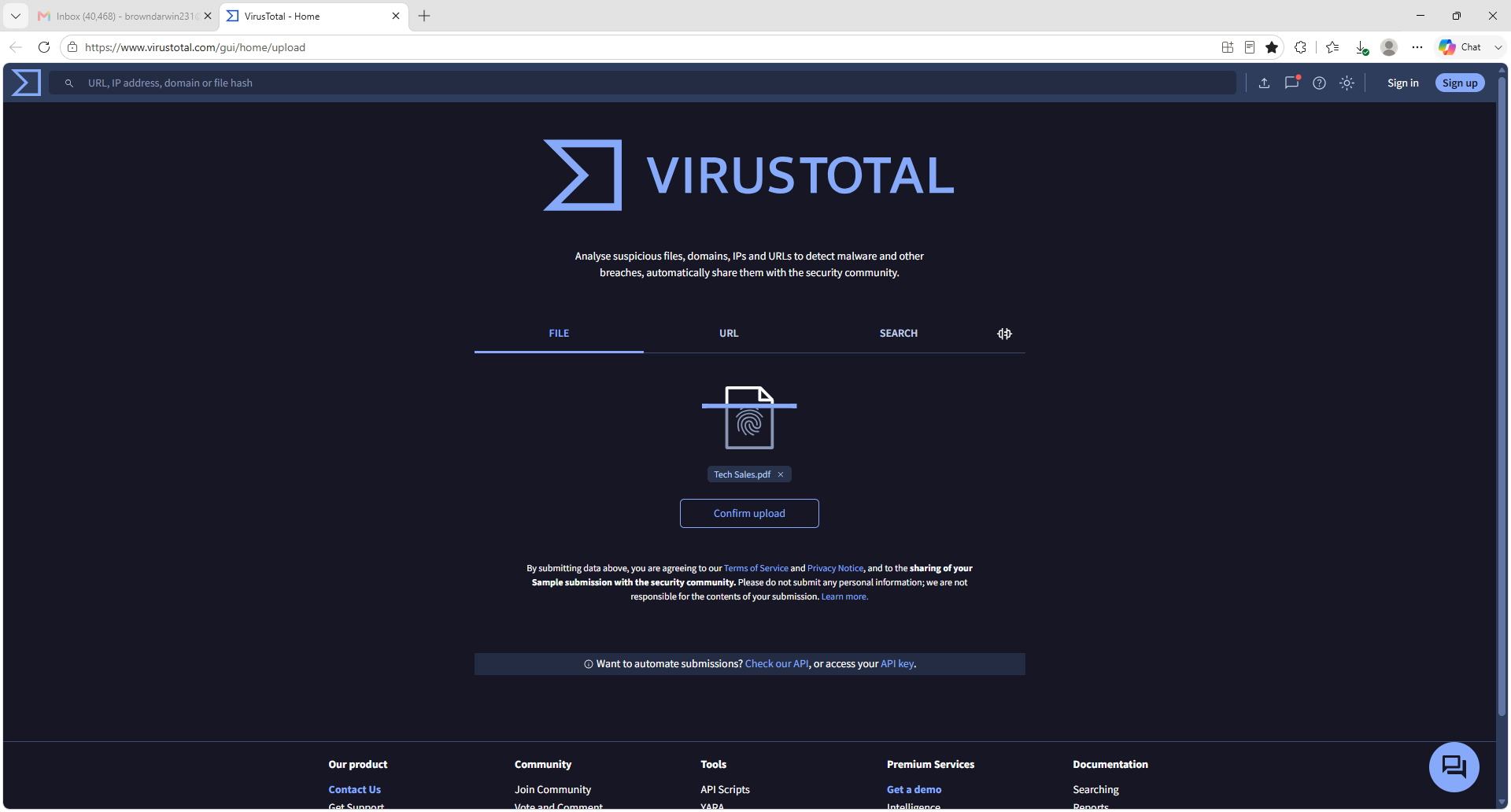The image size is (1511, 812).
Task: Open the notifications chat icon in header
Action: pyautogui.click(x=1292, y=83)
